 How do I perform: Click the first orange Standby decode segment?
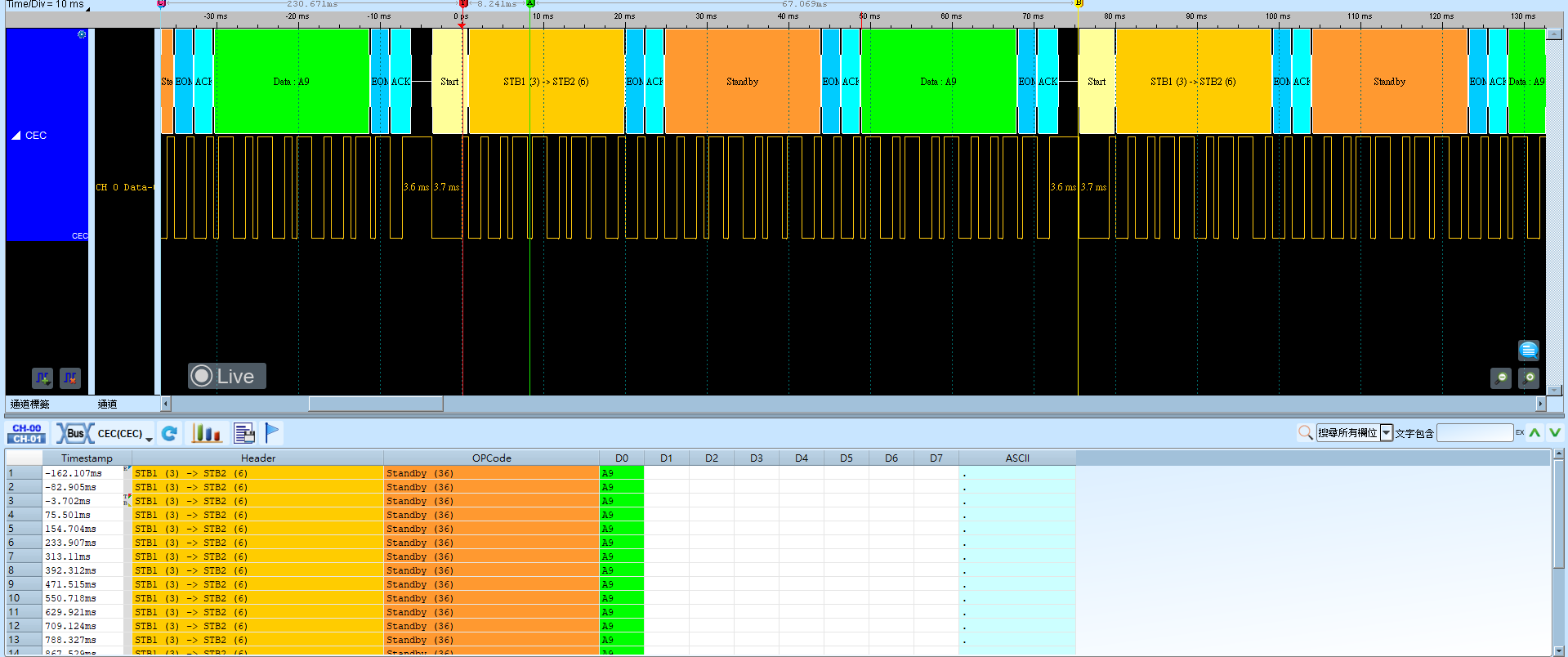742,82
